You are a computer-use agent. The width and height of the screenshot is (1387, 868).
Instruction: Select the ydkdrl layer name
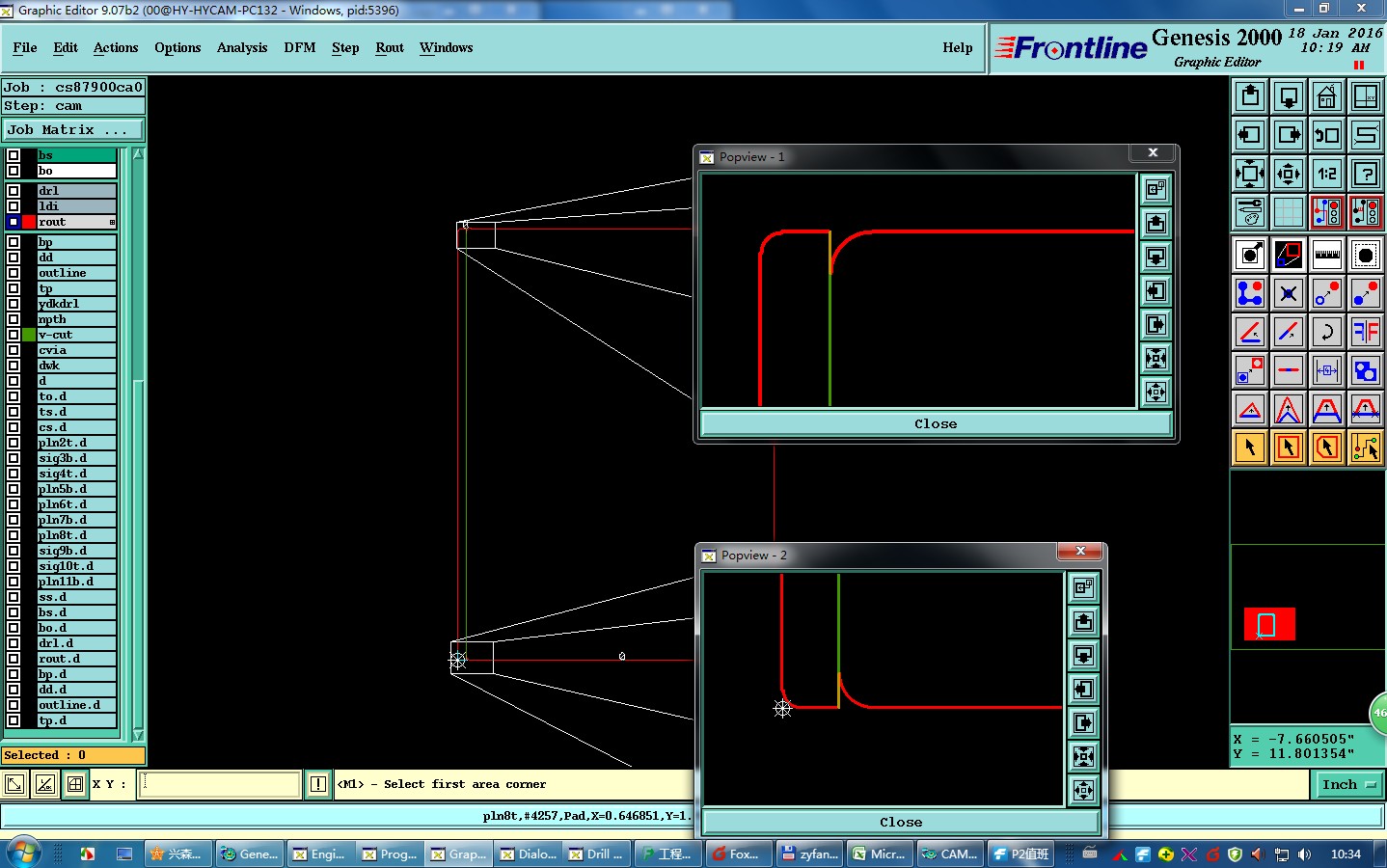tap(77, 304)
